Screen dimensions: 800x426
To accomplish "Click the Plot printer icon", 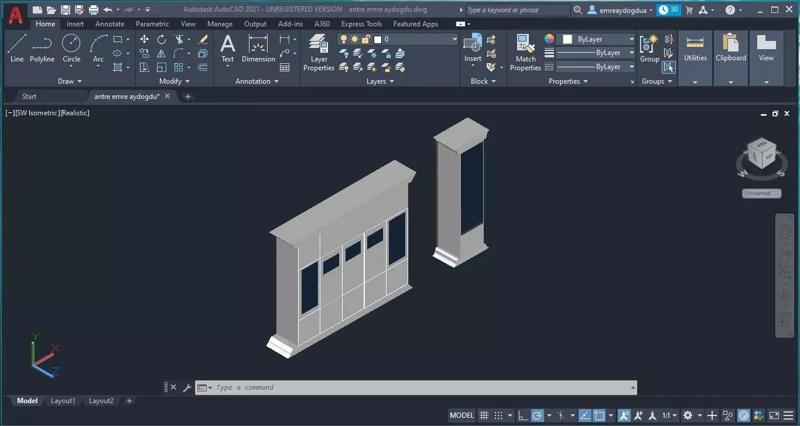I will pyautogui.click(x=93, y=10).
